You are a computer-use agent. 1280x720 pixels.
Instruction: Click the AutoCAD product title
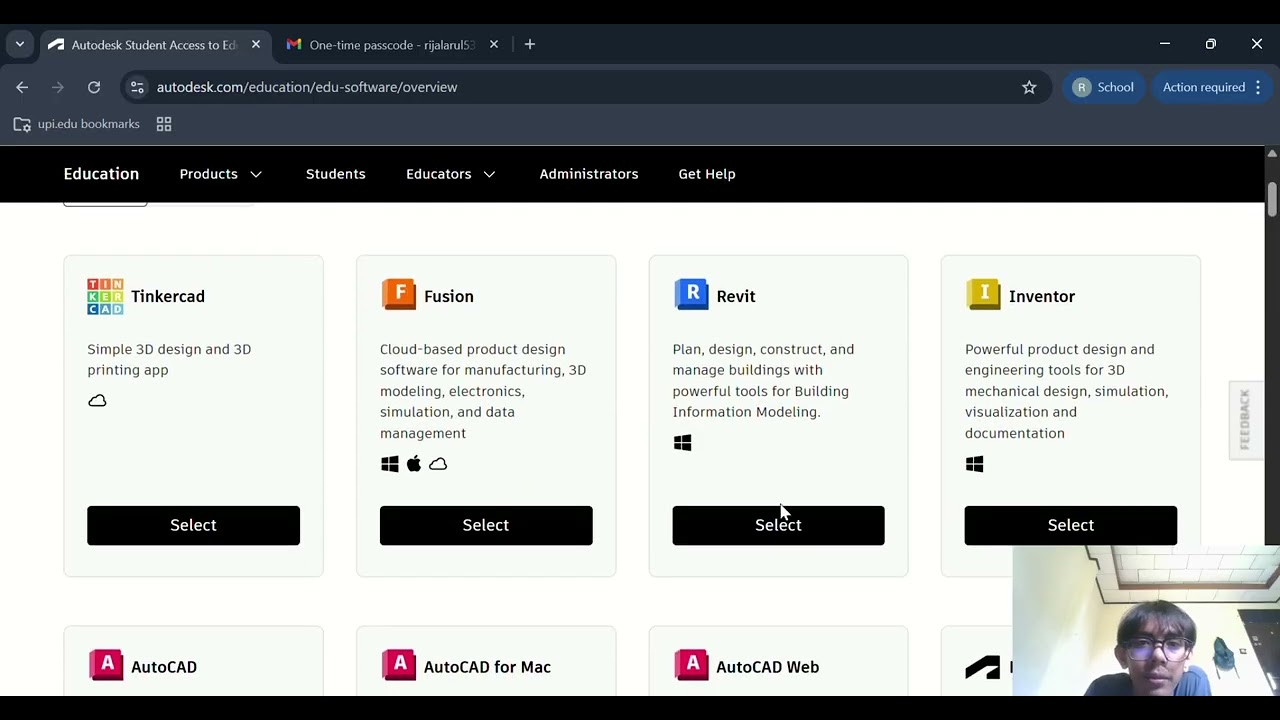[x=164, y=667]
